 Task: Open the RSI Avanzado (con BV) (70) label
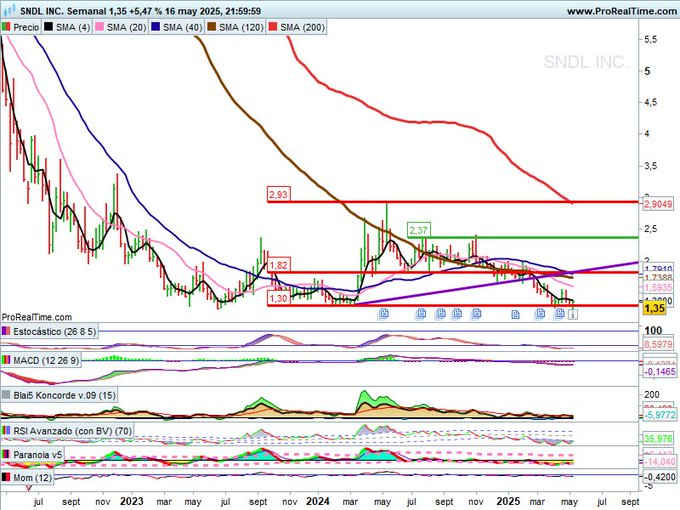tap(72, 431)
